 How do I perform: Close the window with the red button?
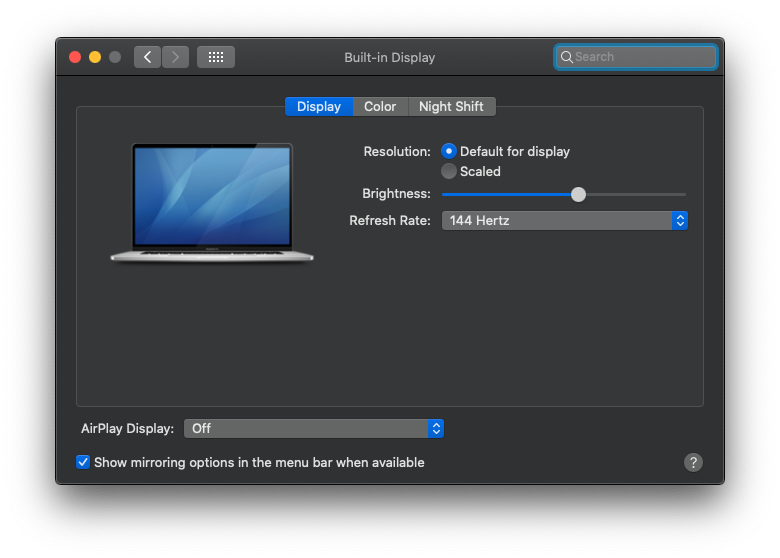(75, 57)
